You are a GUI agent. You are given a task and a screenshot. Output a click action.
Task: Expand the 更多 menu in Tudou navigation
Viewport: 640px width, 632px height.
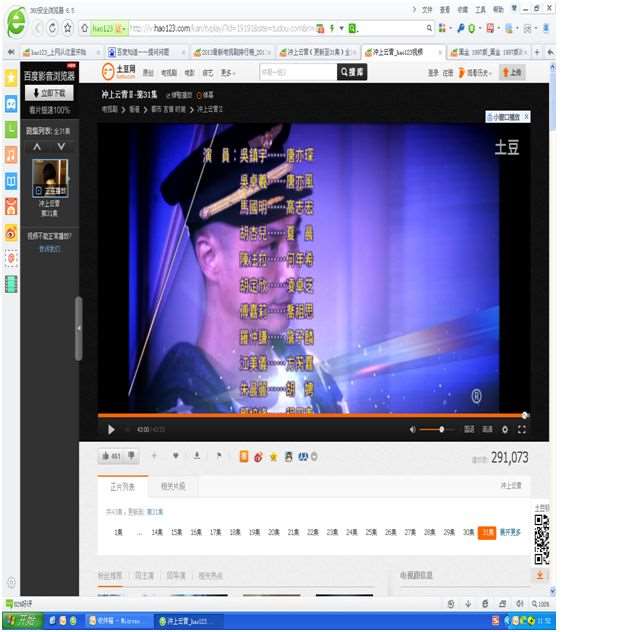228,73
